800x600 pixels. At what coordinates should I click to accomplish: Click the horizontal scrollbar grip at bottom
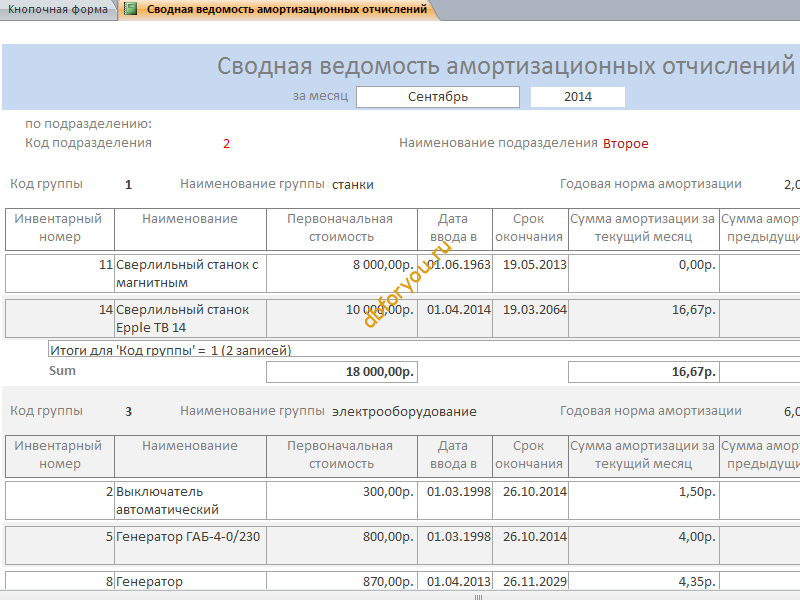[478, 596]
